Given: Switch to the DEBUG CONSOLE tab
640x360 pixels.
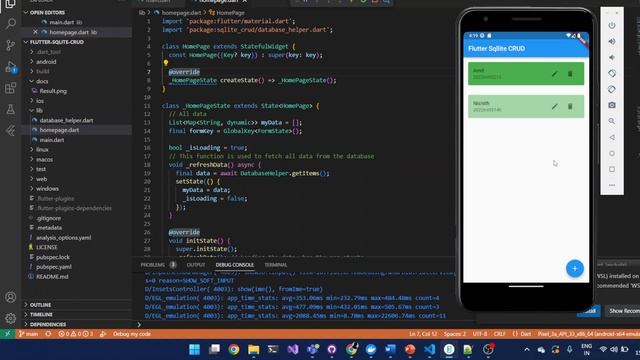Looking at the screenshot, I should coord(235,265).
